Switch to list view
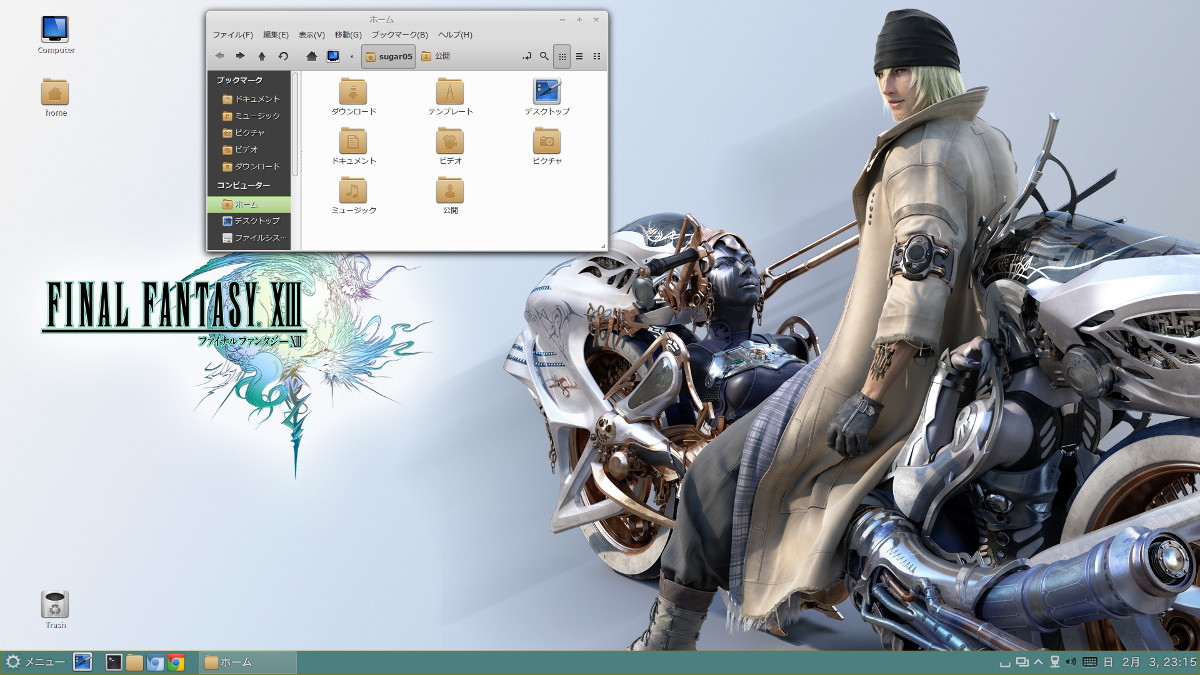The height and width of the screenshot is (675, 1200). (x=579, y=56)
